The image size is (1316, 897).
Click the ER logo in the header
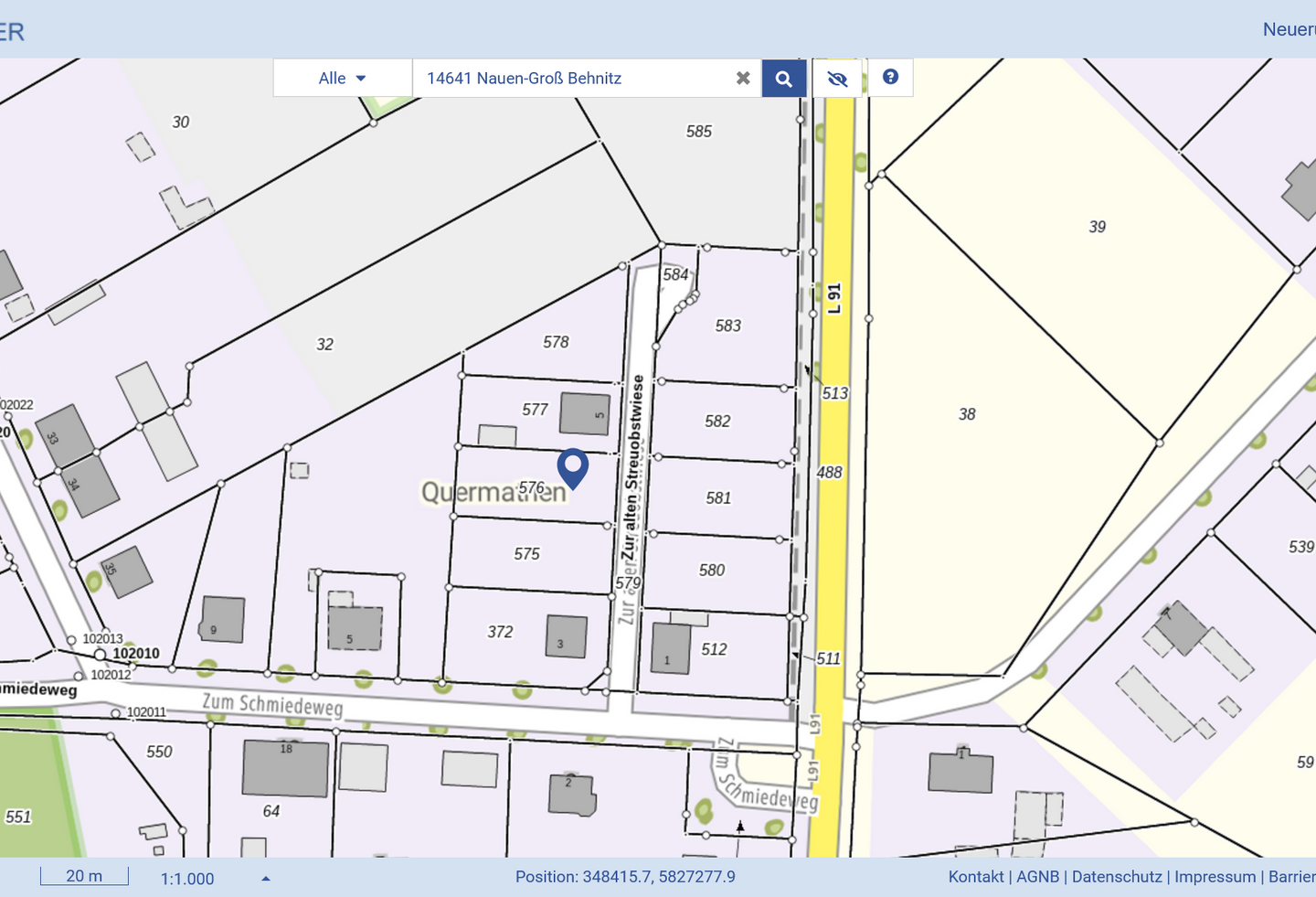click(x=12, y=32)
